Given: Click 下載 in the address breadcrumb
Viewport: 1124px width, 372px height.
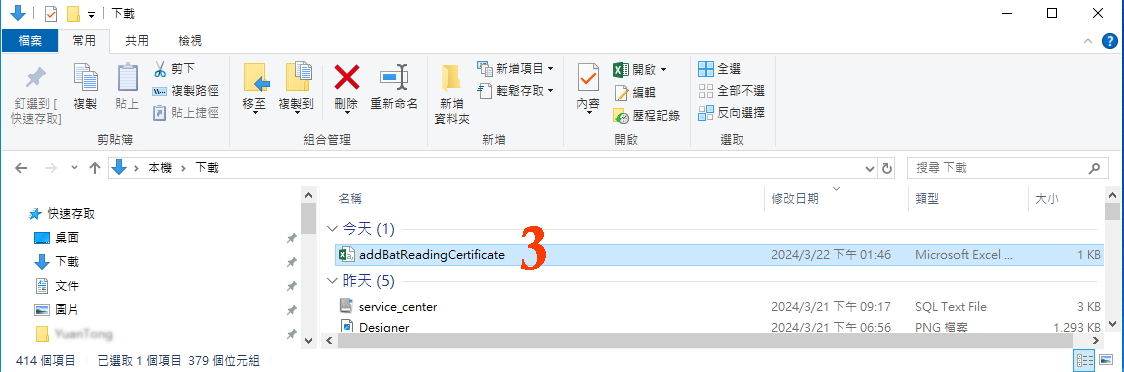Looking at the screenshot, I should coord(206,168).
